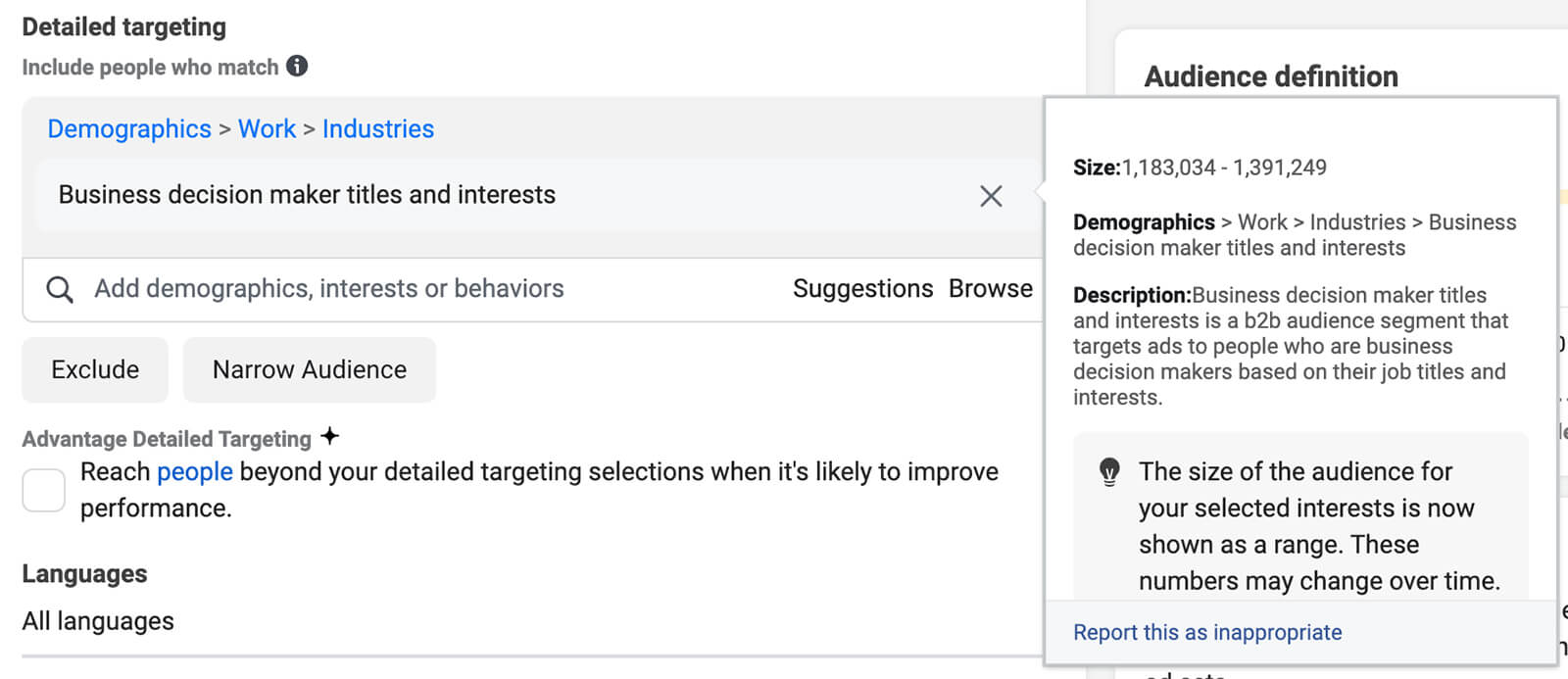
Task: Type in Add demographics, interests or behaviors field
Action: click(x=392, y=289)
